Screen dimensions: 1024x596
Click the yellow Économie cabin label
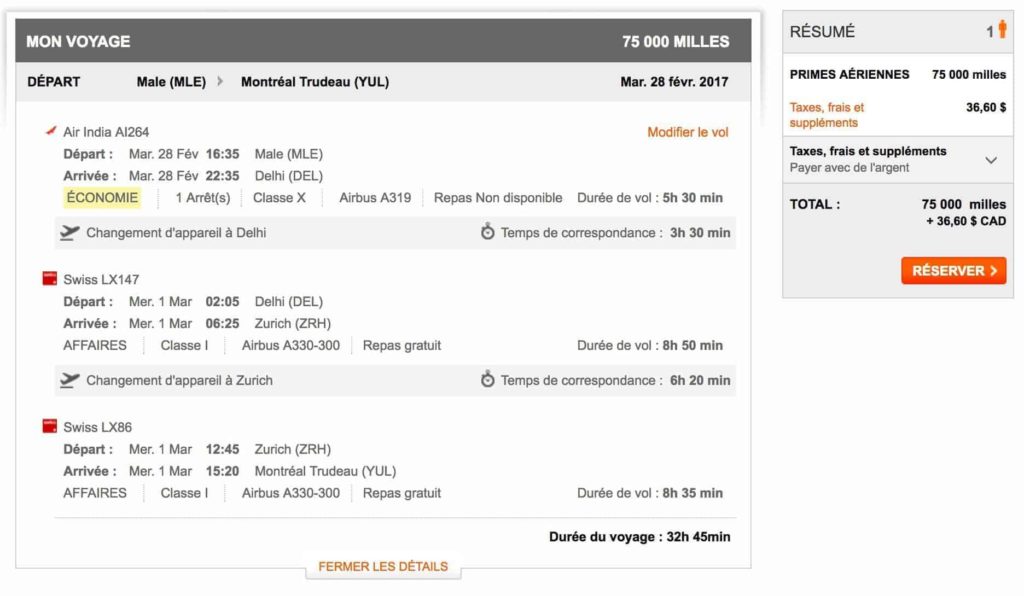102,198
